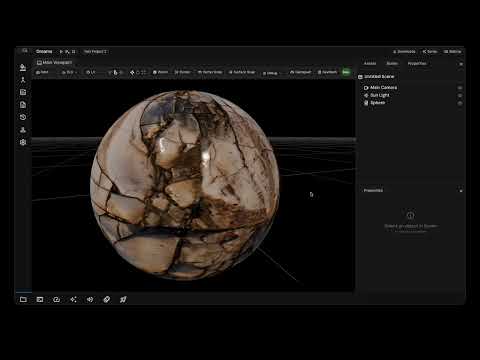This screenshot has height=360, width=480.
Task: Open the settings gear icon in left sidebar
Action: (23, 142)
